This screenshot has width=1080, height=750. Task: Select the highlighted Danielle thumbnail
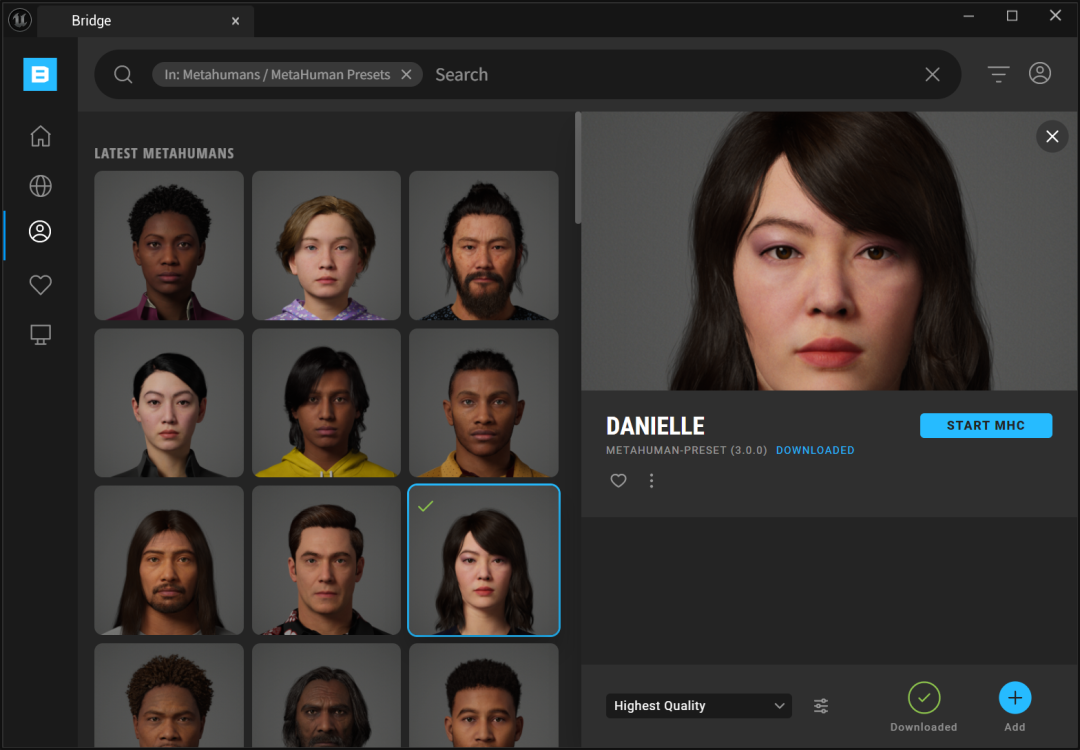tap(484, 561)
